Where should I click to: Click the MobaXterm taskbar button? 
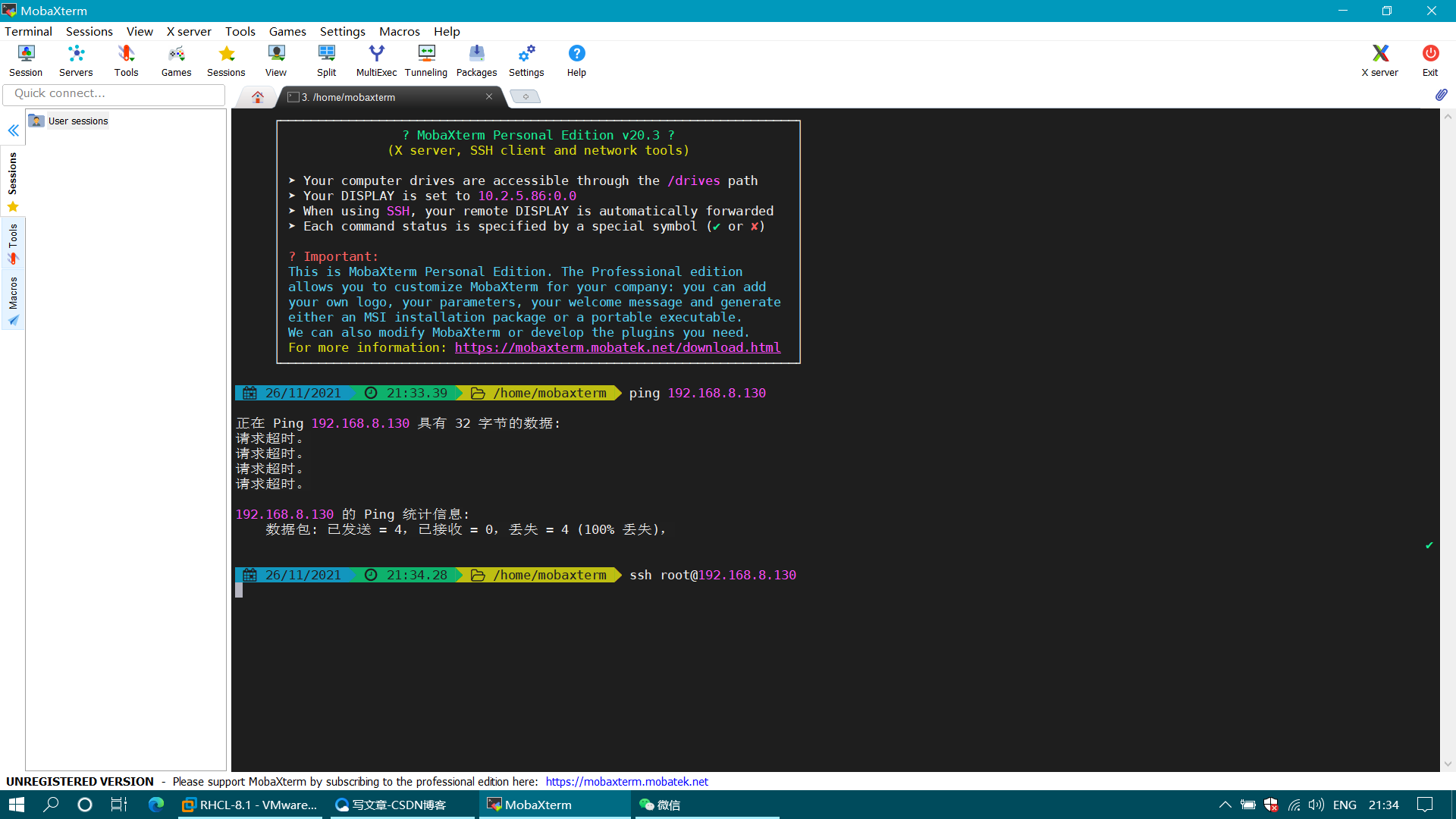point(554,805)
